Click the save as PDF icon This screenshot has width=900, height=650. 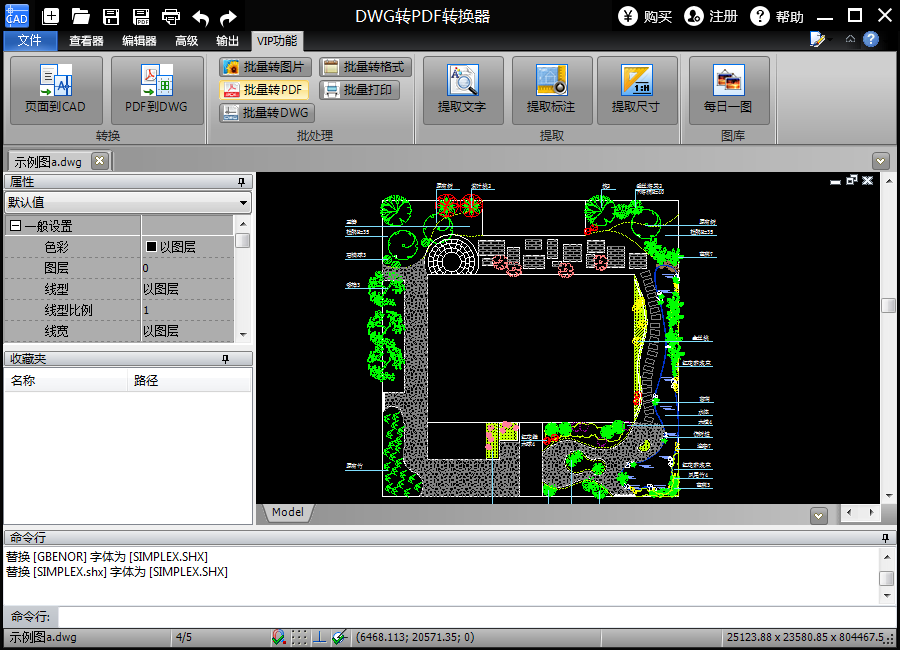click(141, 16)
